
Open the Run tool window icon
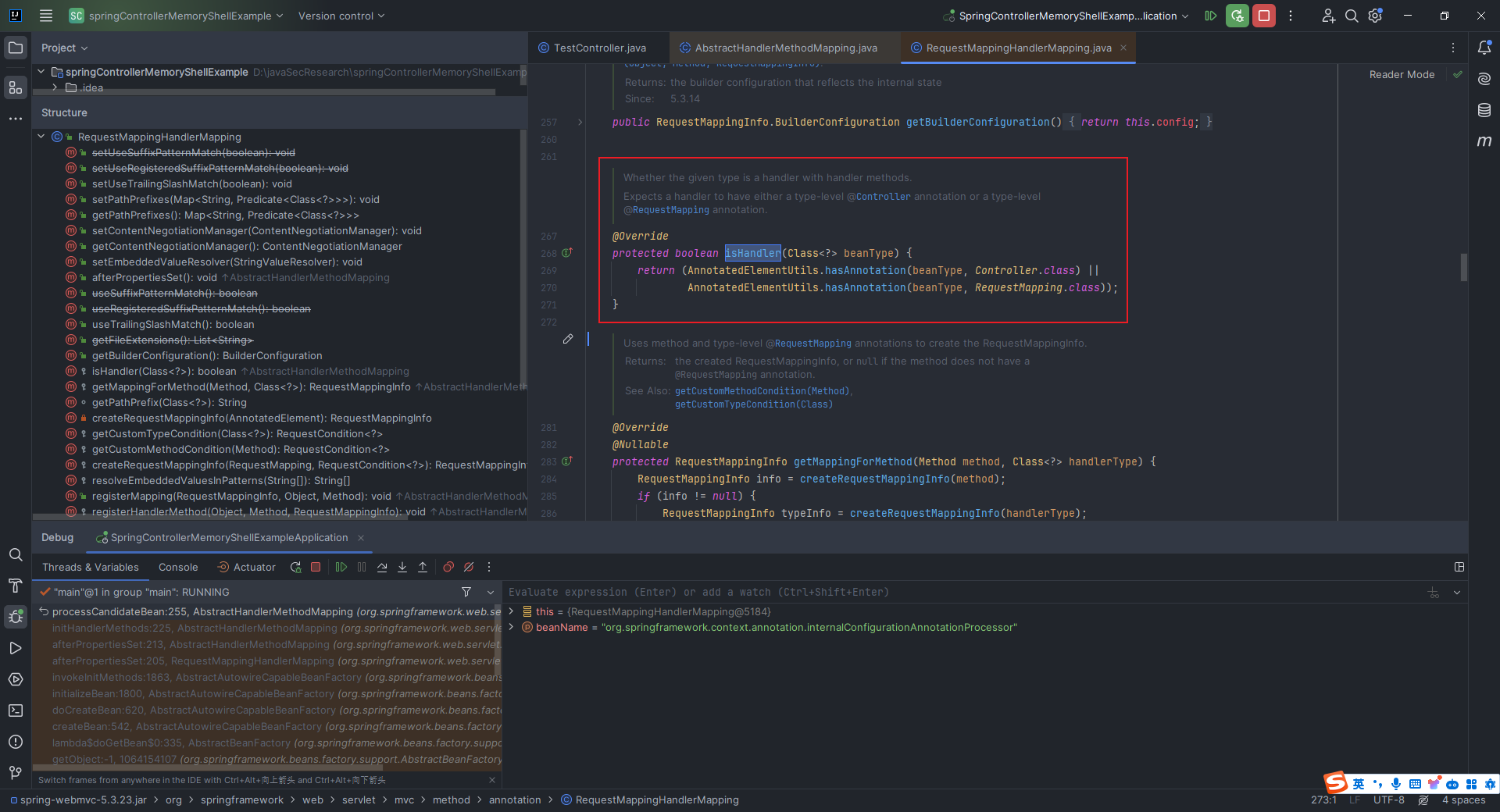[x=16, y=648]
